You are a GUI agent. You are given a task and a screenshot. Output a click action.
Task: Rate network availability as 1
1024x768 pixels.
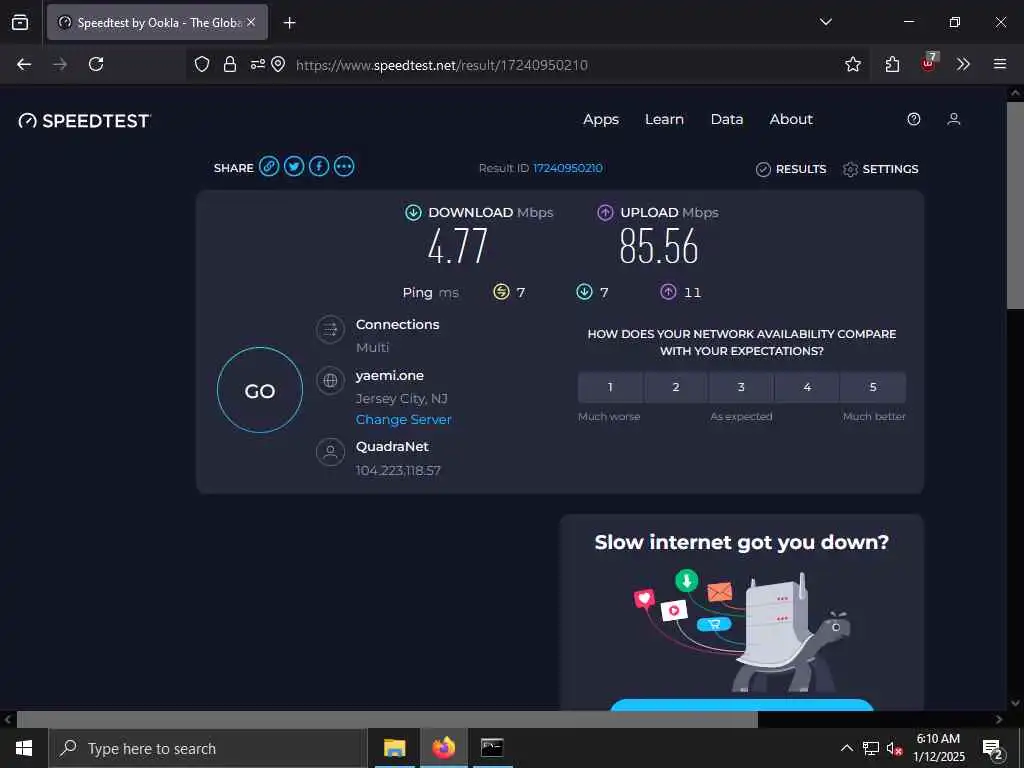pos(610,387)
